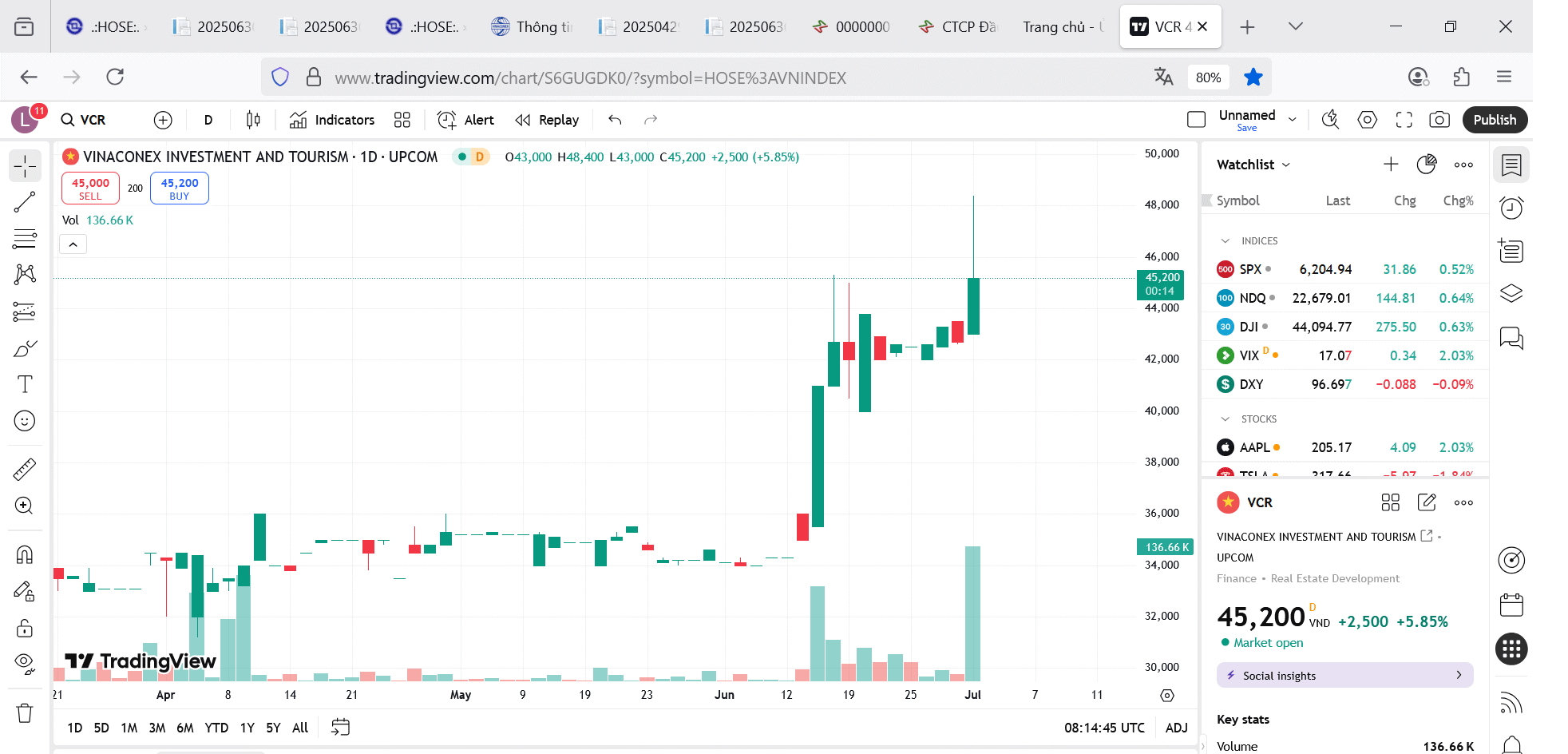Select the Trend Line tool

coord(24,201)
